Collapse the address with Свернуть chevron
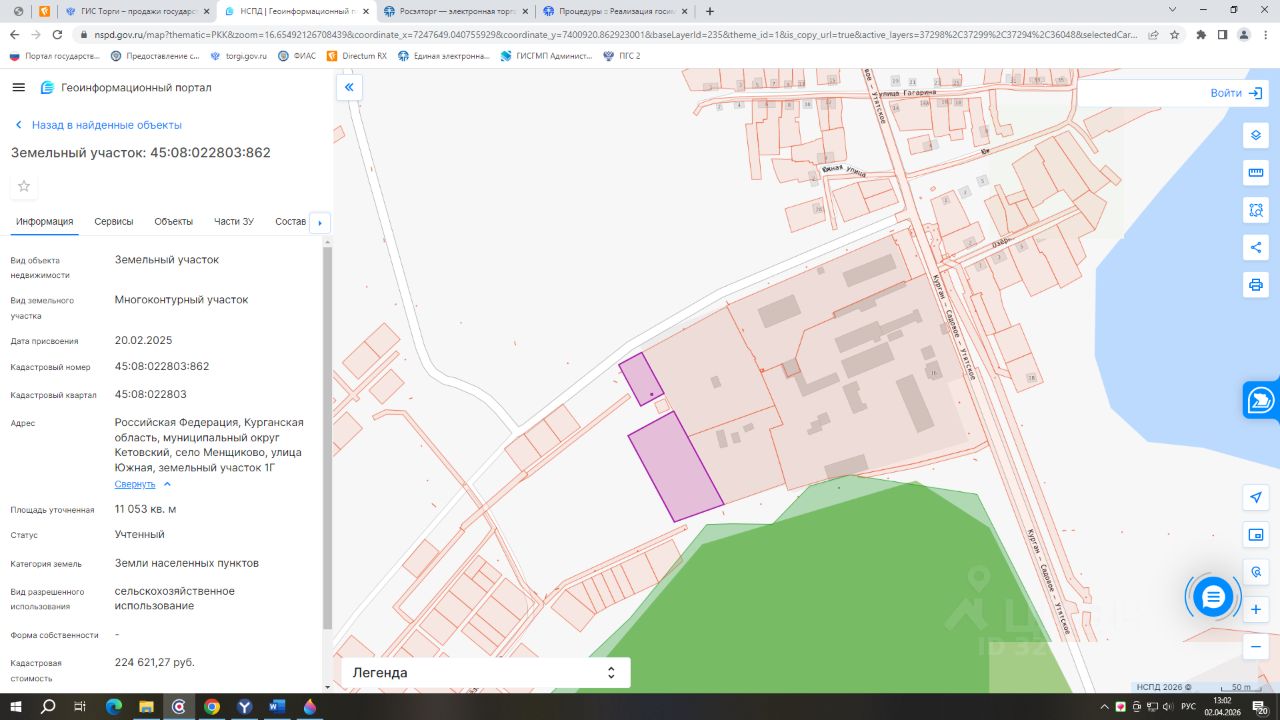1280x720 pixels. point(167,484)
